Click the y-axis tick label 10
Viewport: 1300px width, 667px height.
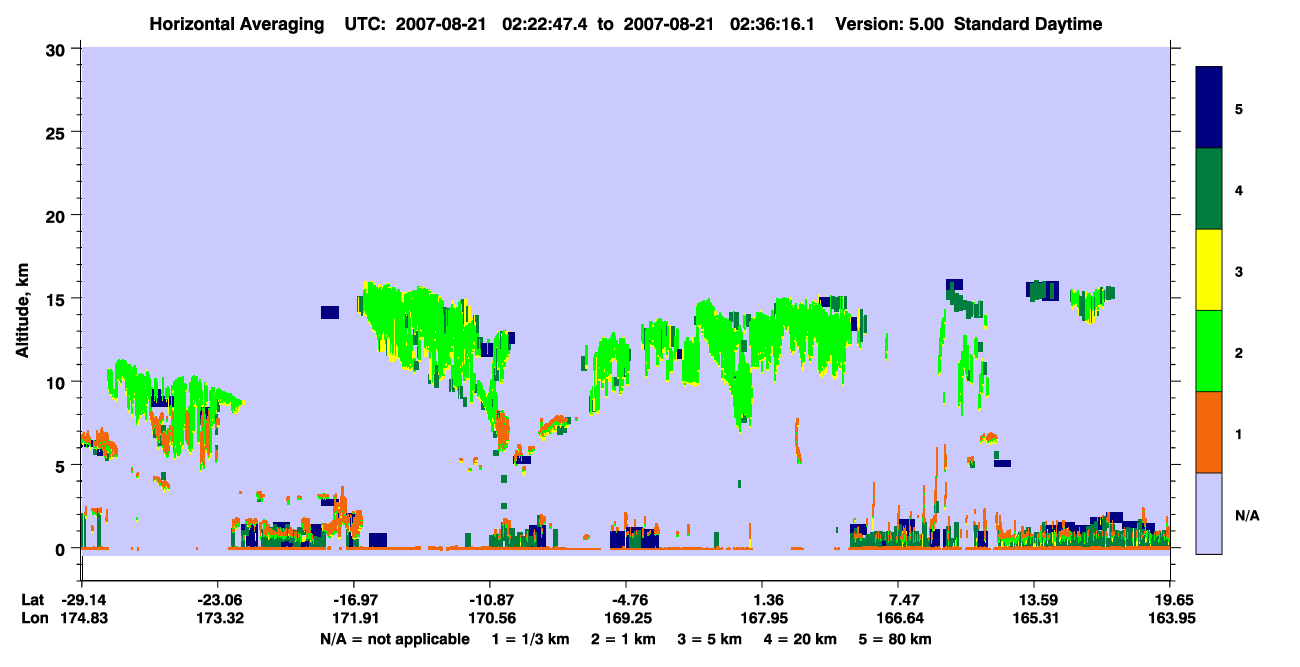(58, 382)
